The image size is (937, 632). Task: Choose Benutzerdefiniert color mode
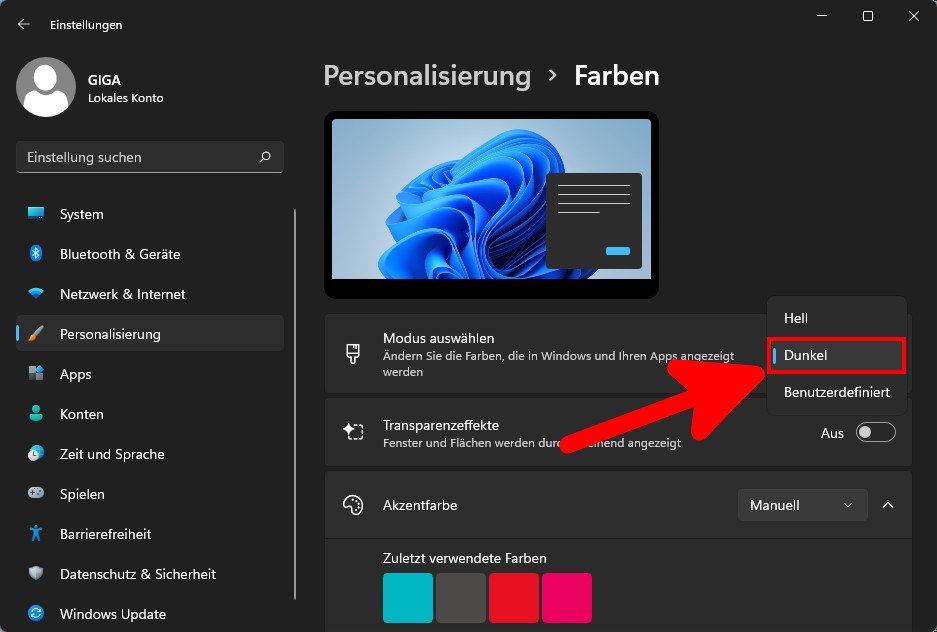(x=836, y=392)
